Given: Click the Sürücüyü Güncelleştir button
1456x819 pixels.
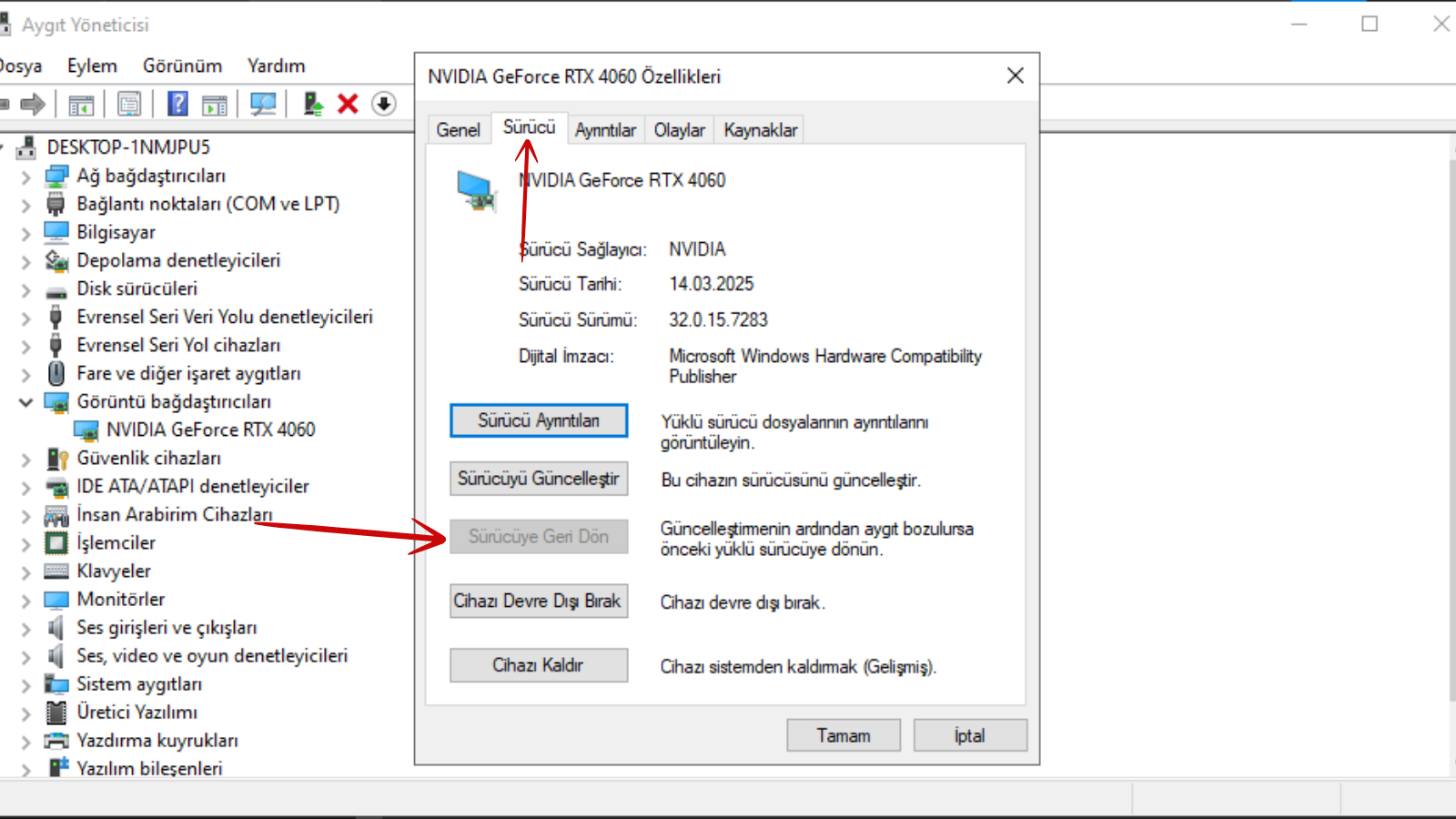Looking at the screenshot, I should pos(538,479).
